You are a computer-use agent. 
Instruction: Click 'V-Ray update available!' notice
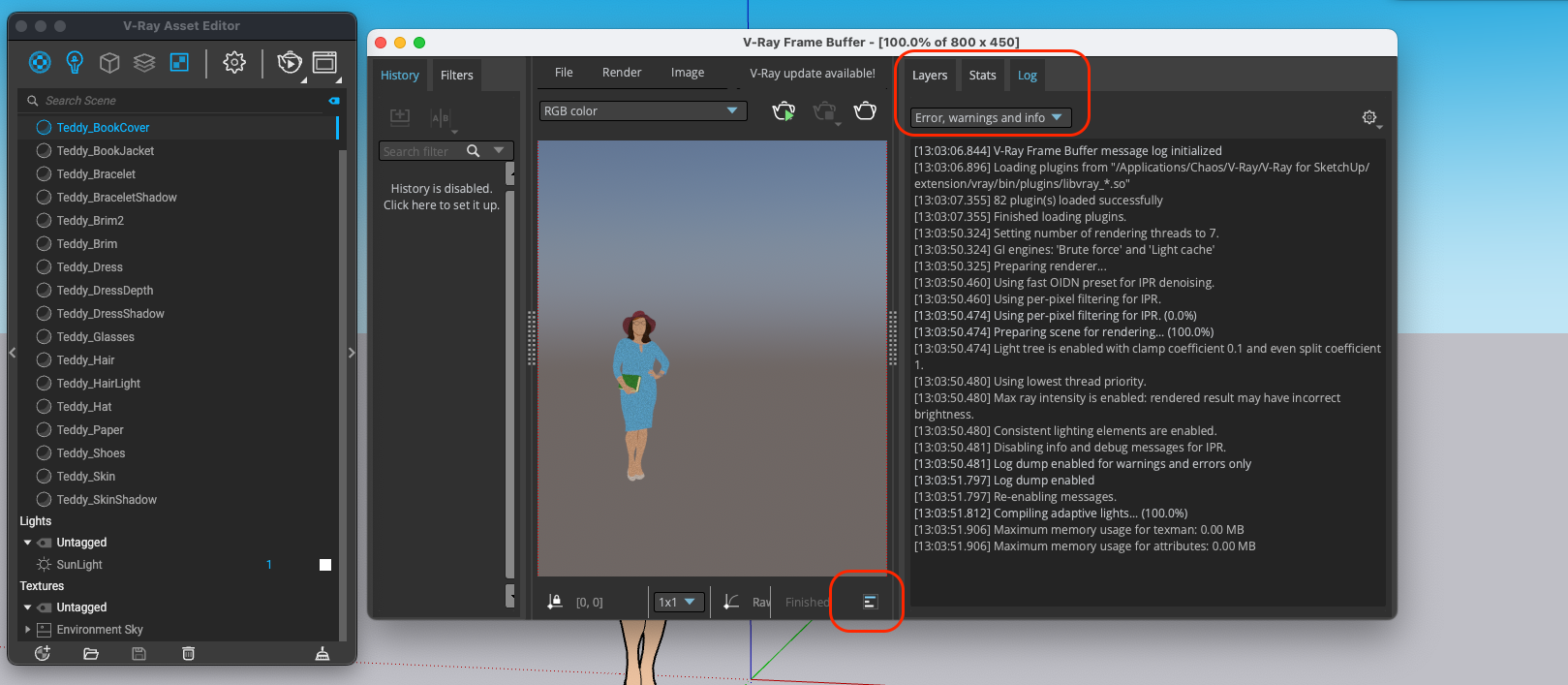(x=813, y=74)
